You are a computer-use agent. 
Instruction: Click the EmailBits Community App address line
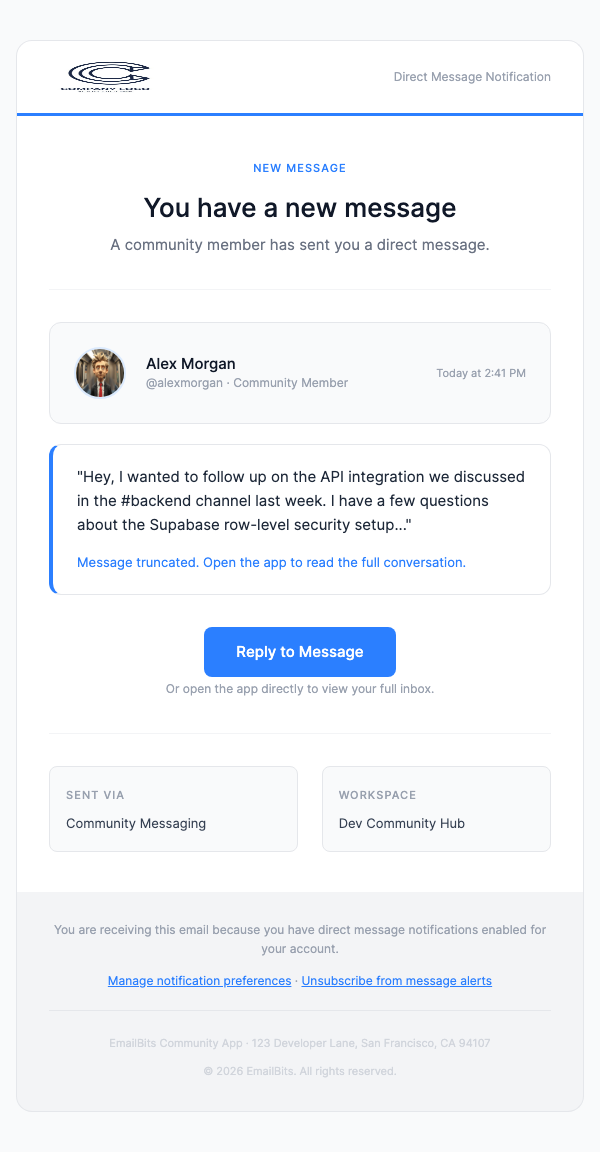pyautogui.click(x=300, y=1043)
